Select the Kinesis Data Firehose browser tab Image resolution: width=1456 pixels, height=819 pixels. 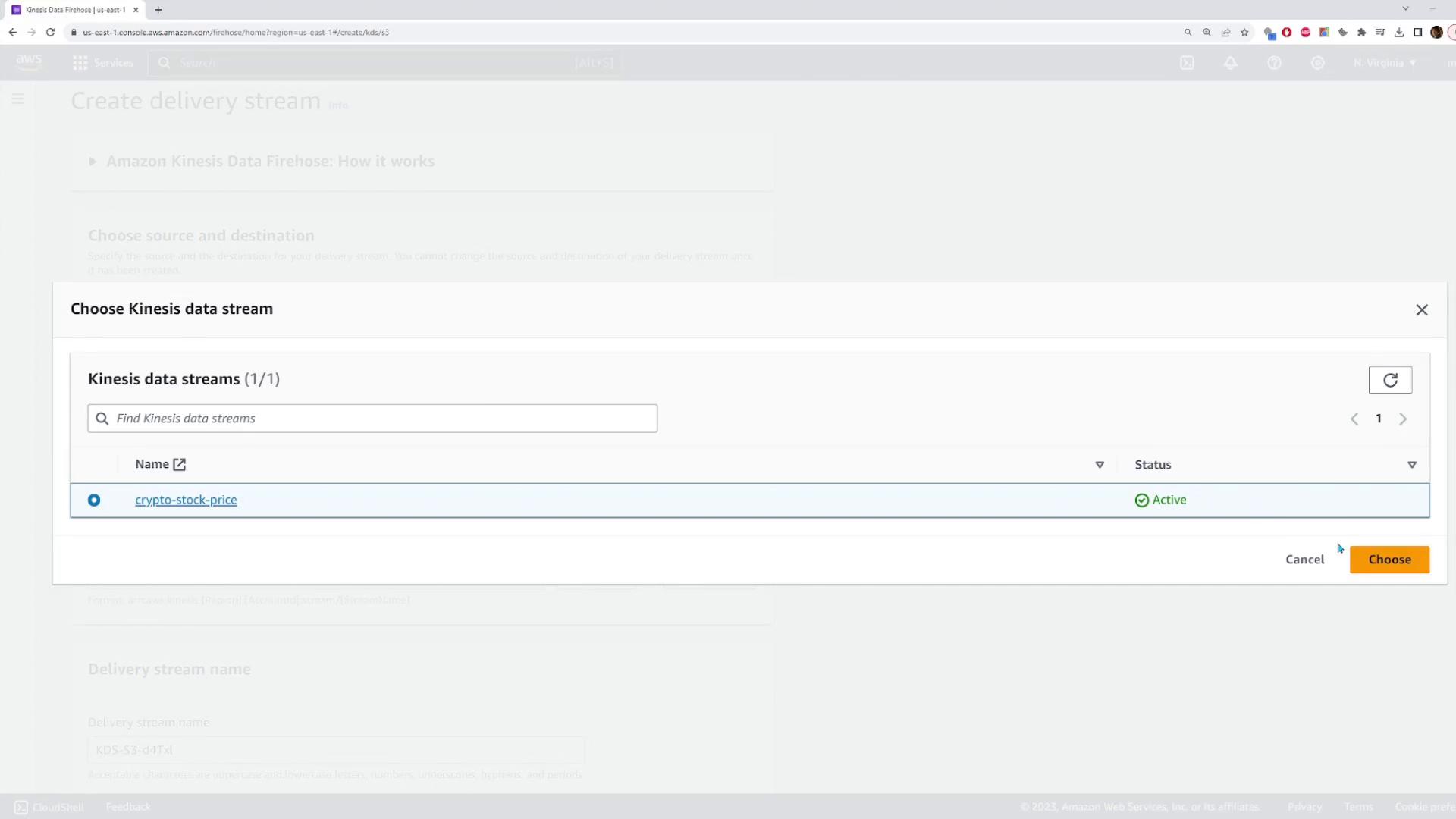pos(74,10)
